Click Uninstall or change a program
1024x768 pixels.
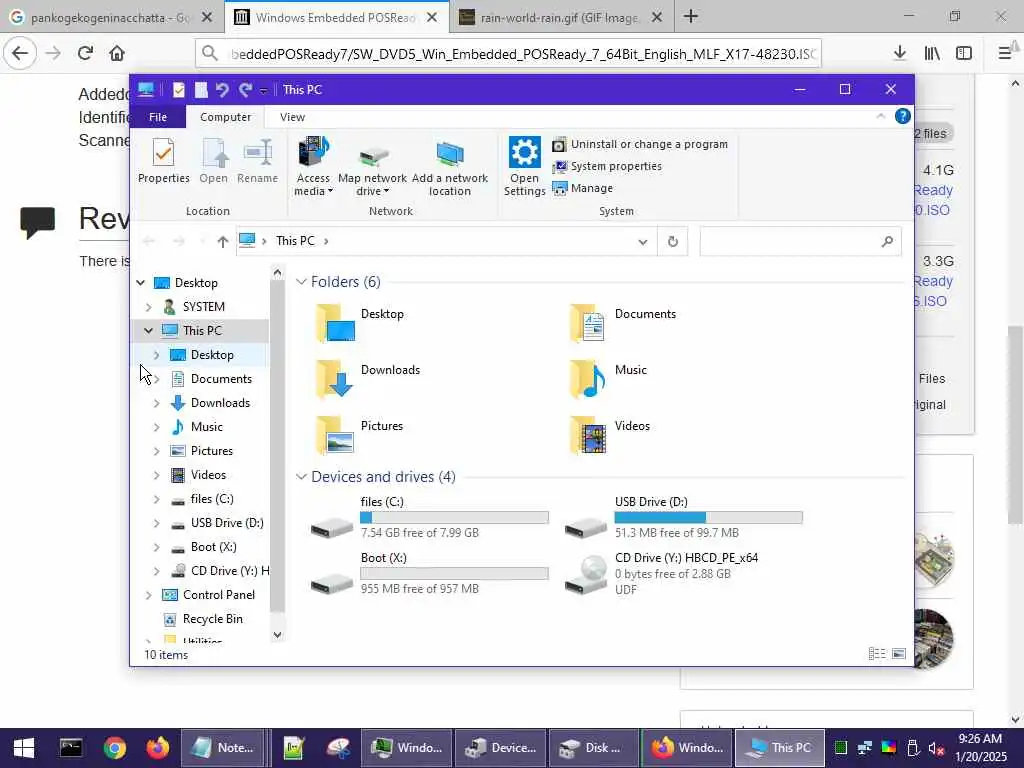point(640,144)
